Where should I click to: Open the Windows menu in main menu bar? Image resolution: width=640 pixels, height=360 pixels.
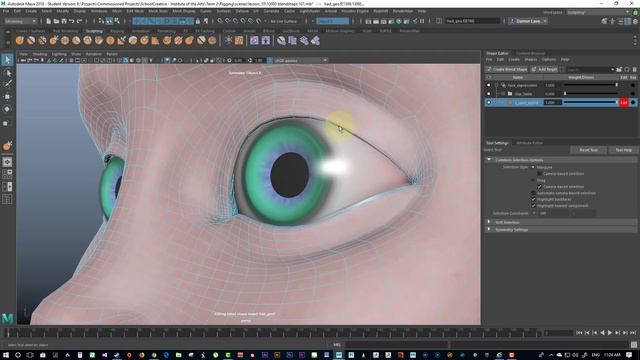click(99, 11)
